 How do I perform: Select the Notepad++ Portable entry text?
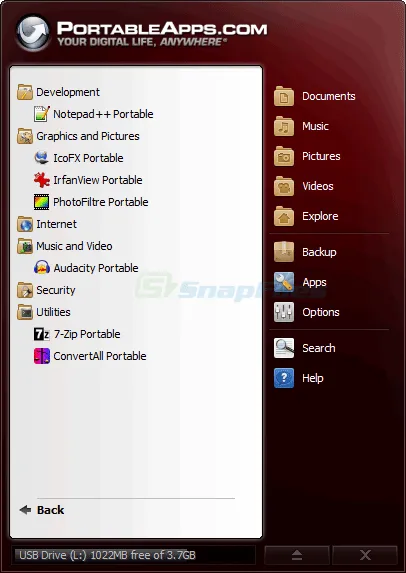[x=103, y=114]
